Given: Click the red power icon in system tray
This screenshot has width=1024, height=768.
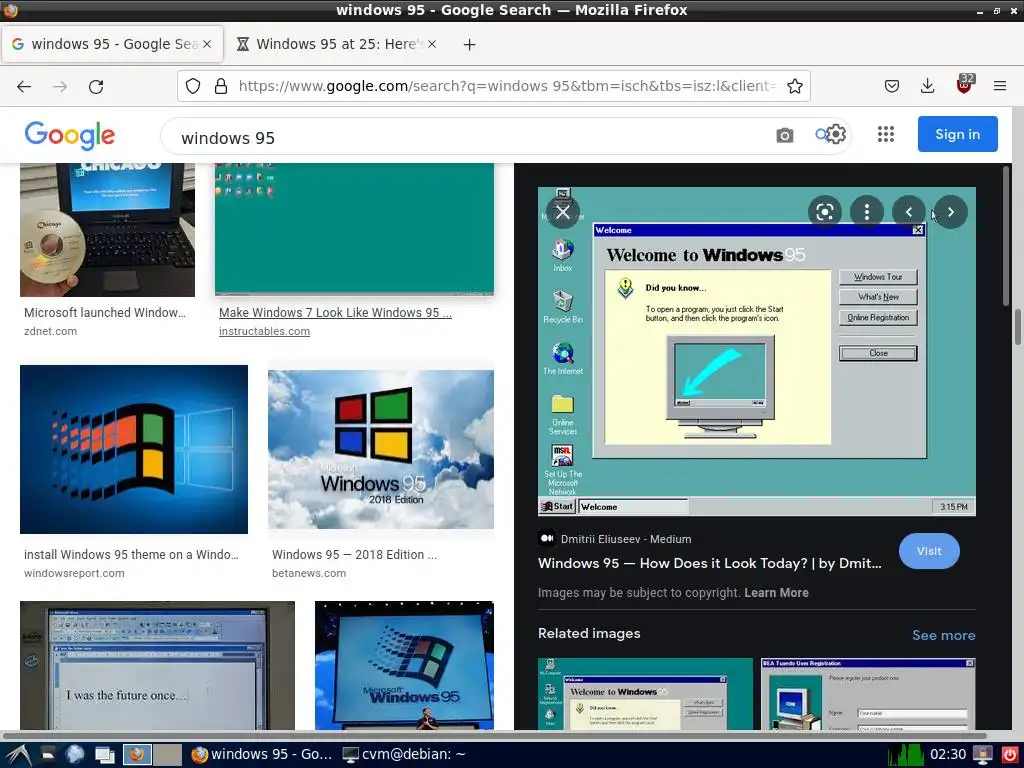Looking at the screenshot, I should 1010,755.
